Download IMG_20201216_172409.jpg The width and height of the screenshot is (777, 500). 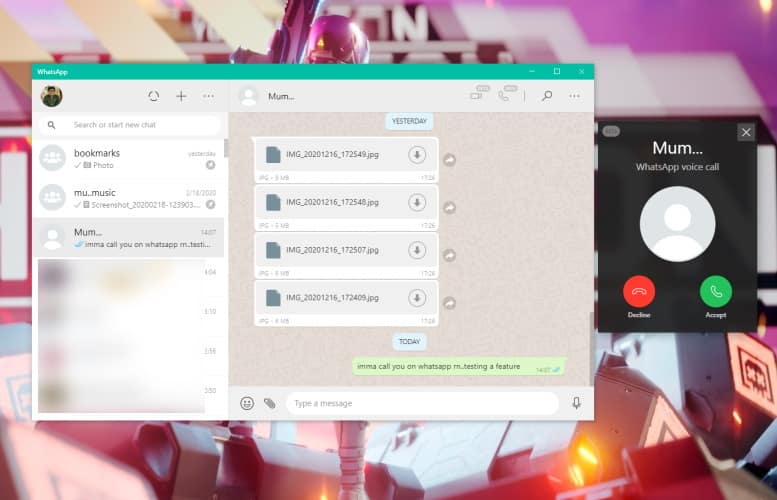tap(417, 298)
